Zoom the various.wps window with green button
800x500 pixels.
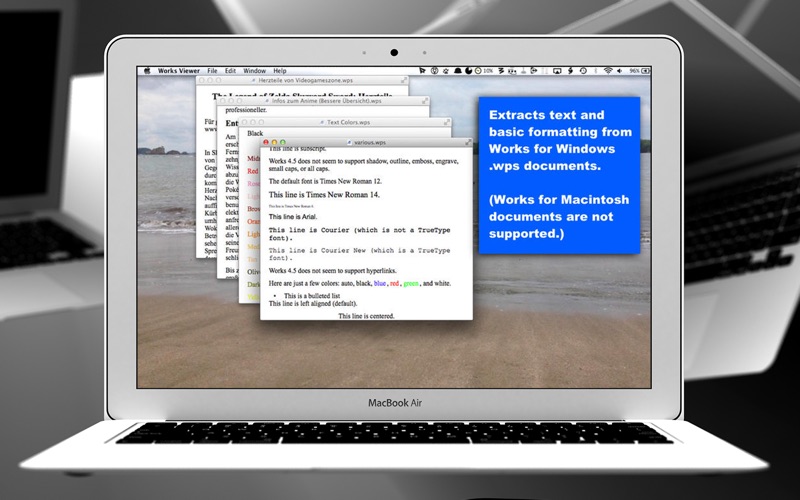pos(283,142)
